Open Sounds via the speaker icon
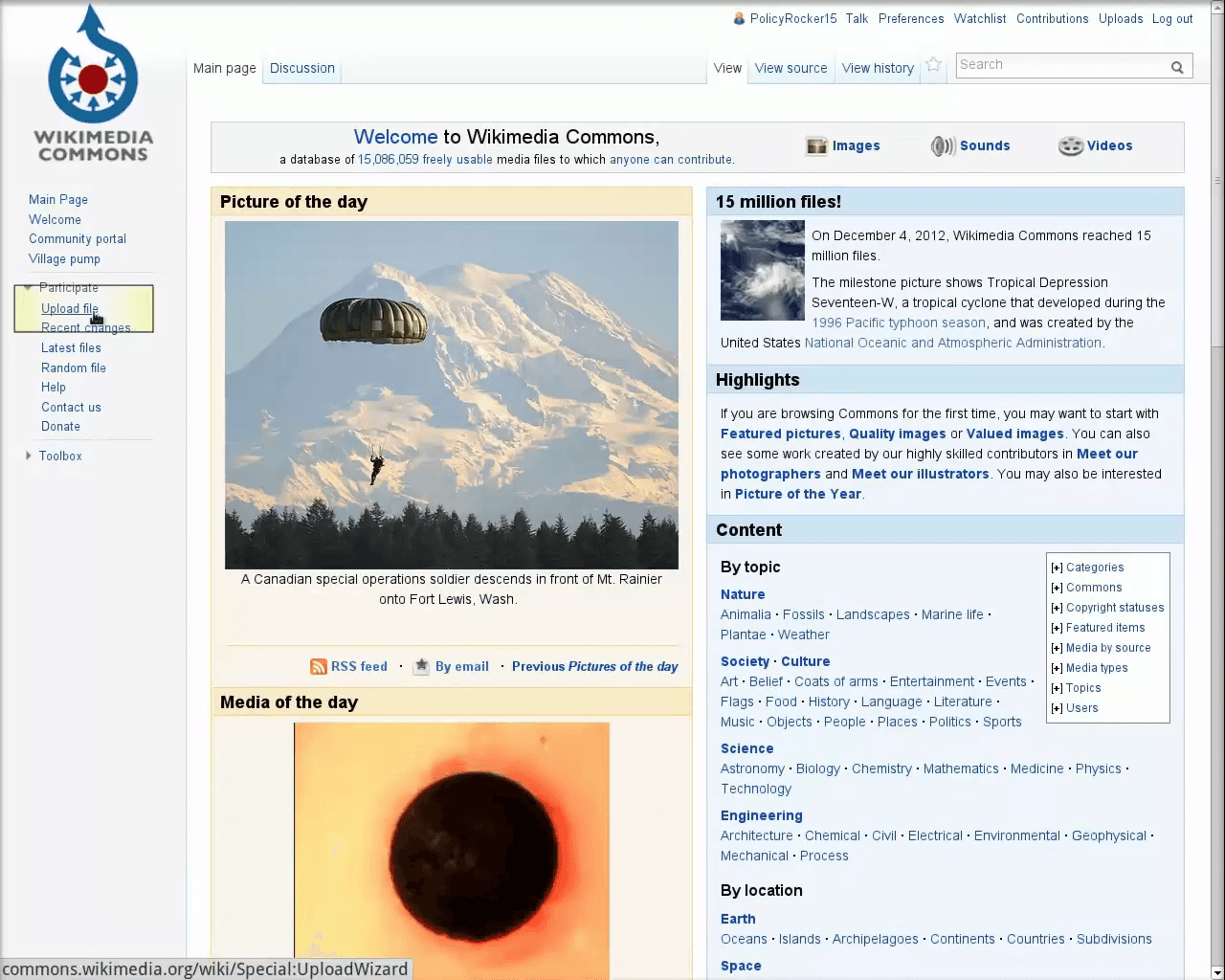This screenshot has height=980, width=1225. click(x=943, y=145)
